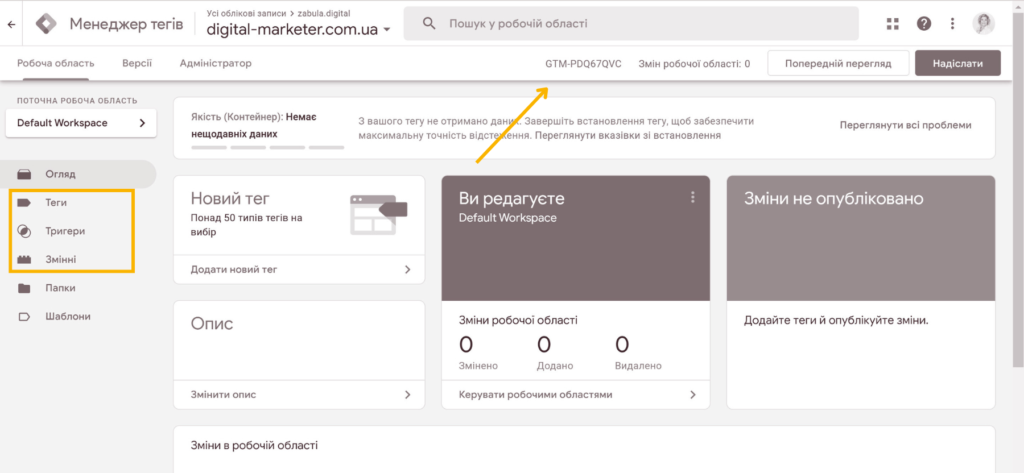The height and width of the screenshot is (473, 1024).
Task: Click the Попередній перегляд button
Action: (838, 63)
